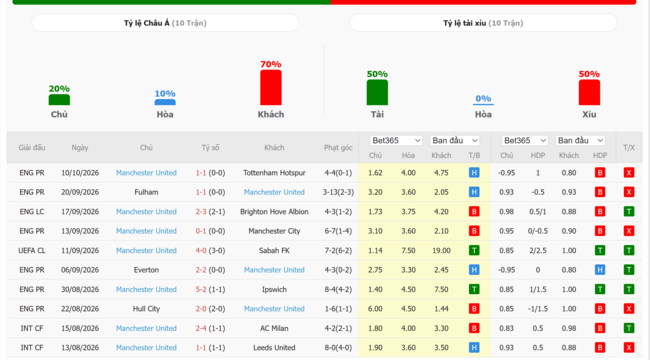Click the green 50% Tài bar
This screenshot has width=650, height=360.
click(377, 92)
